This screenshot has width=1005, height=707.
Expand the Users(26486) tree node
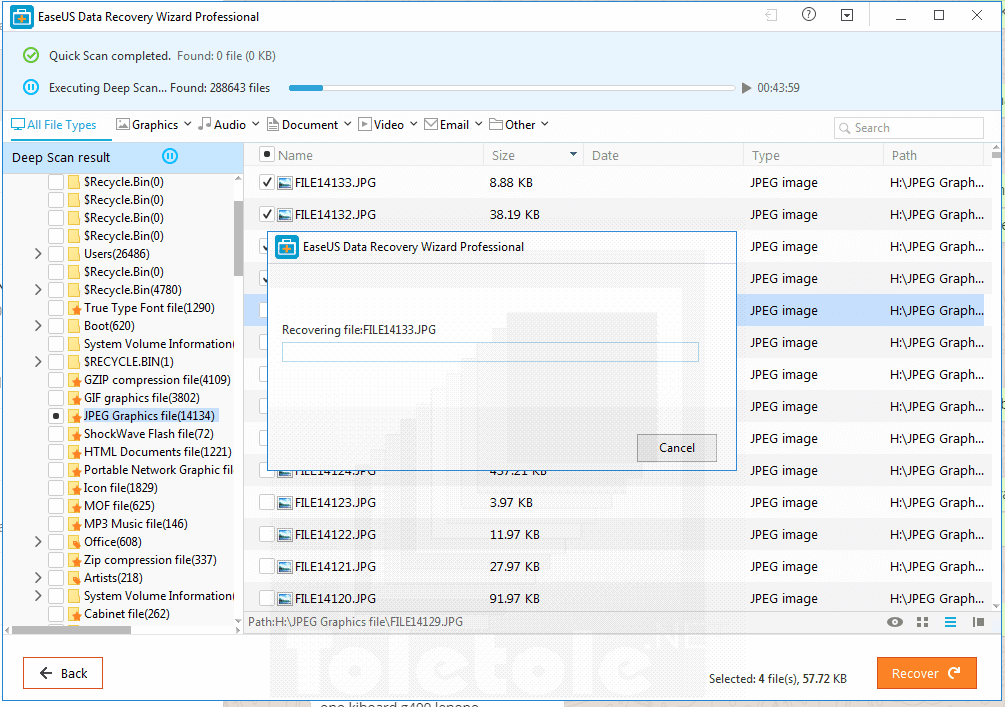click(38, 254)
